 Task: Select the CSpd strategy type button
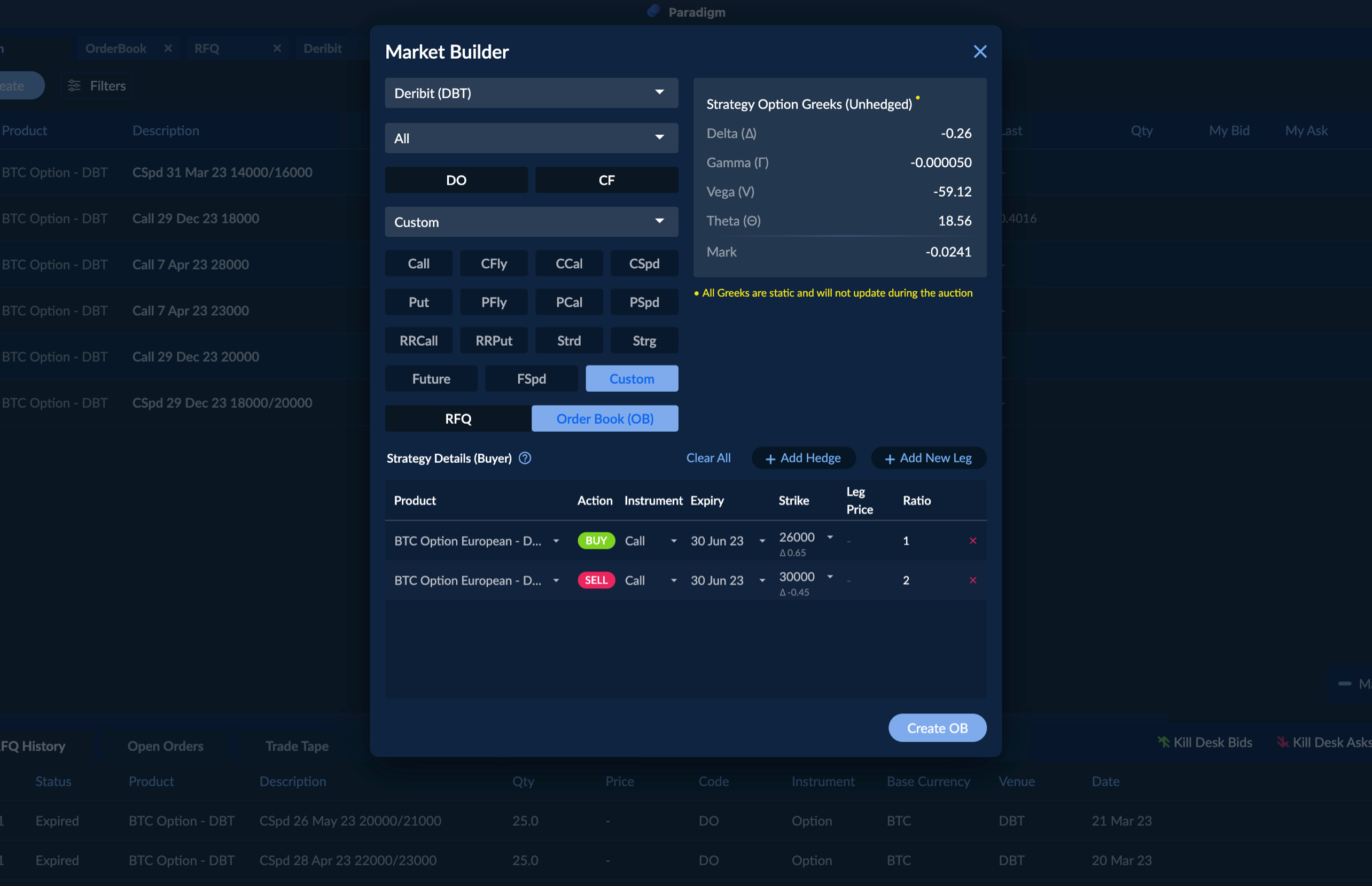pos(643,263)
